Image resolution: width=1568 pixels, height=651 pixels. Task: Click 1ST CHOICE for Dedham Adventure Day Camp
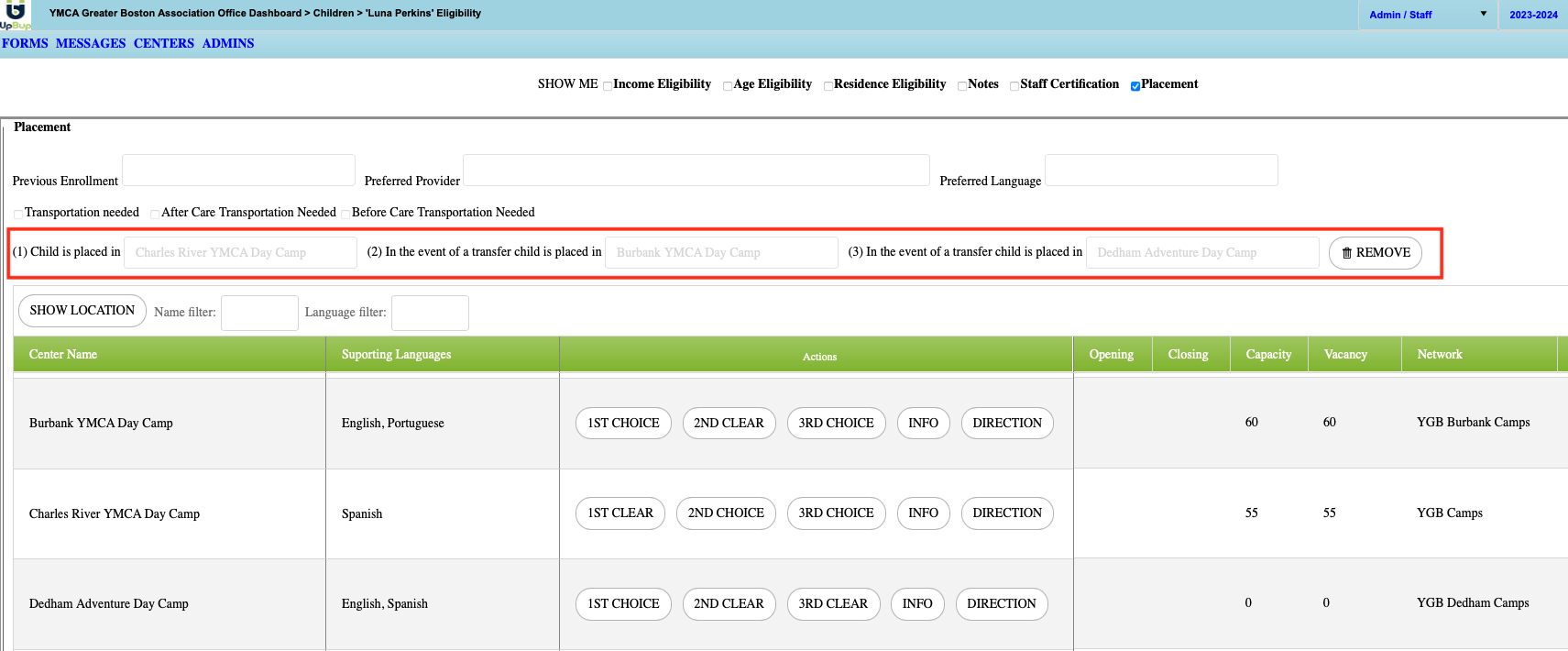623,603
